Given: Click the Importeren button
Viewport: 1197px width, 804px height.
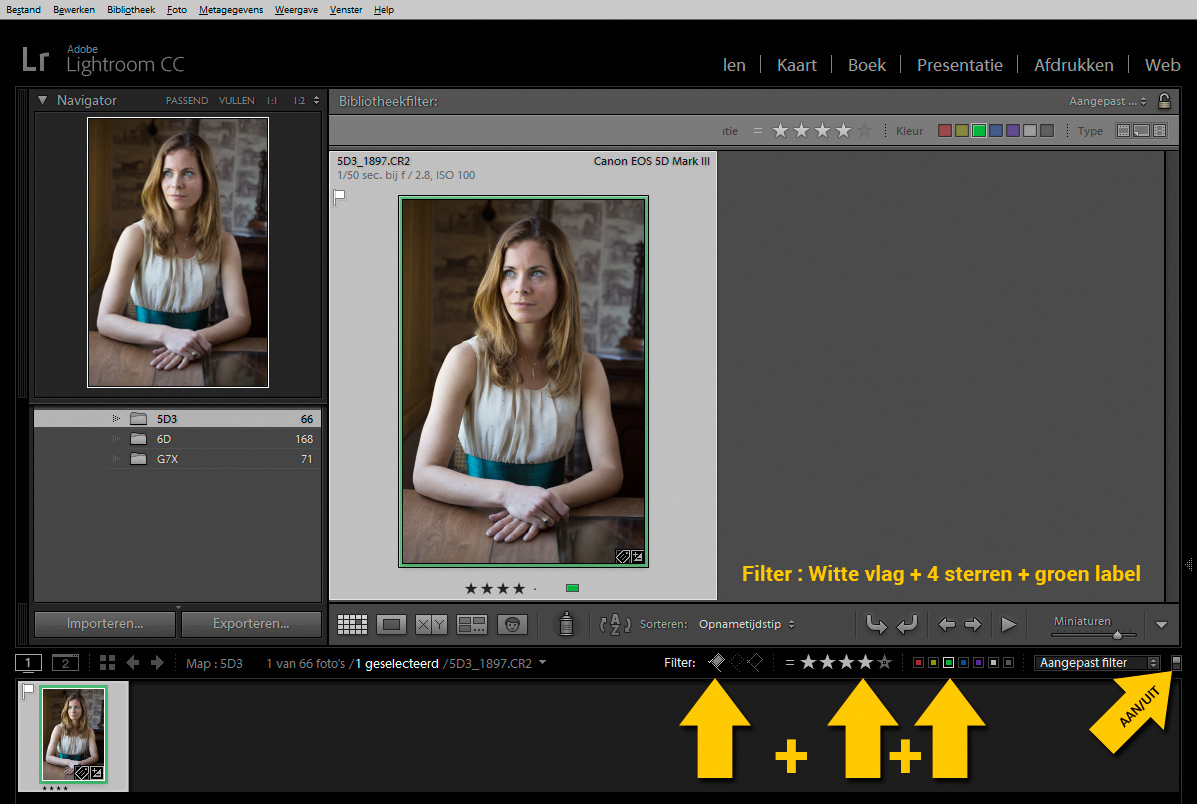Looking at the screenshot, I should tap(105, 624).
